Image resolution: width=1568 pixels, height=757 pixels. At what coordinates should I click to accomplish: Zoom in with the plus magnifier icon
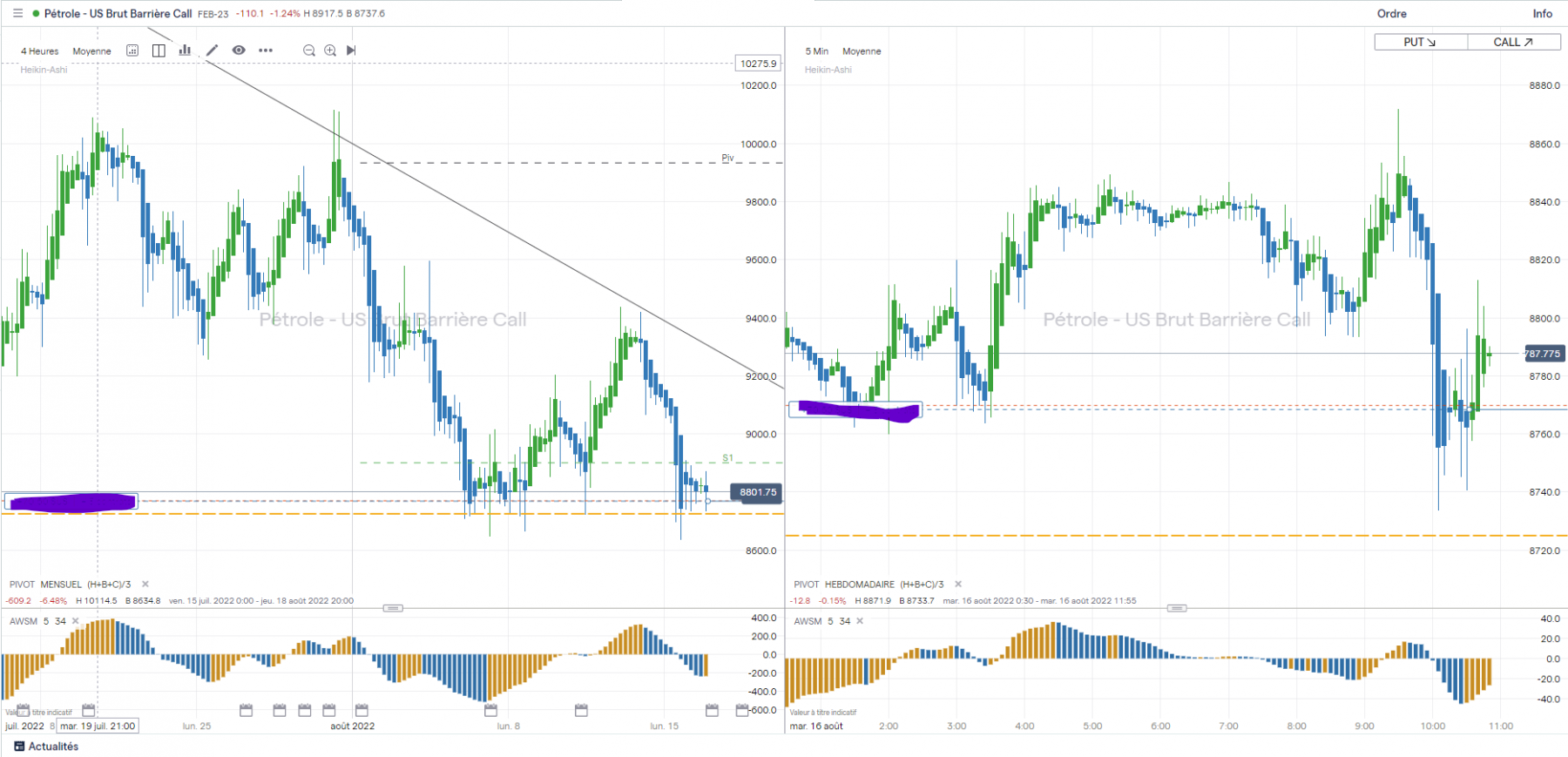tap(330, 51)
